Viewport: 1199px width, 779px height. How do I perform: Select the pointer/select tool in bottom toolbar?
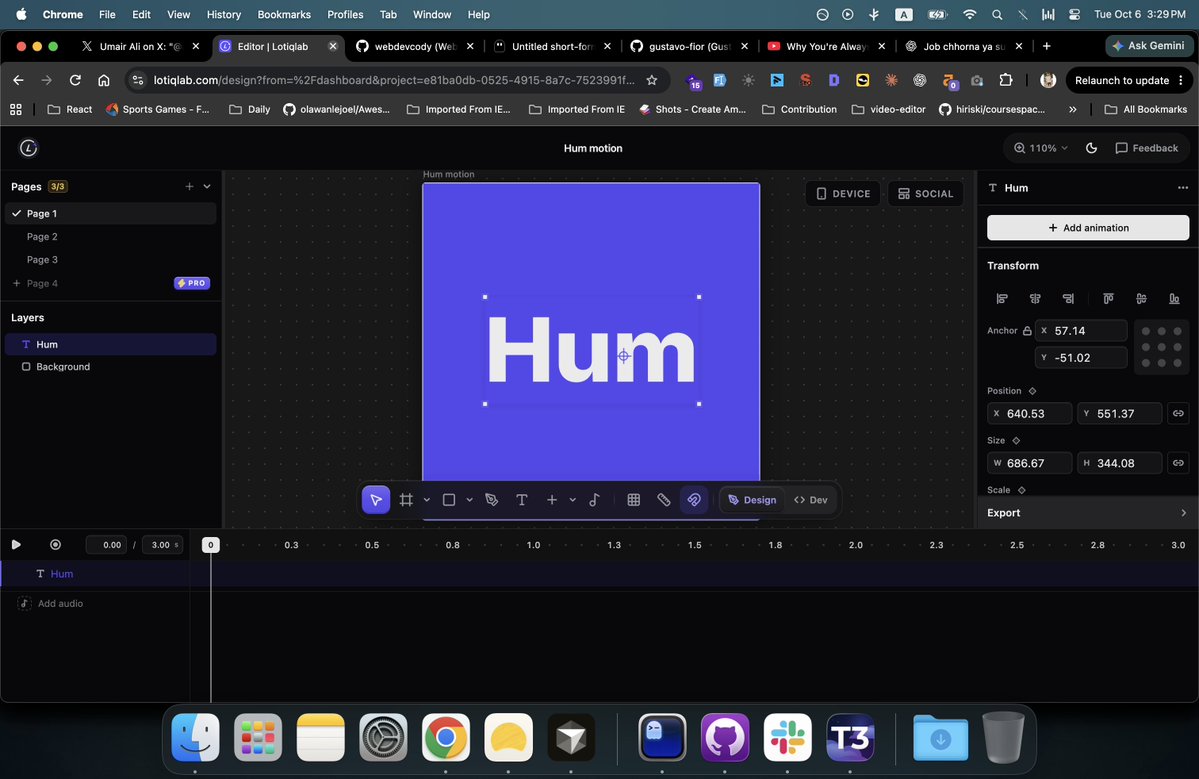pos(375,500)
